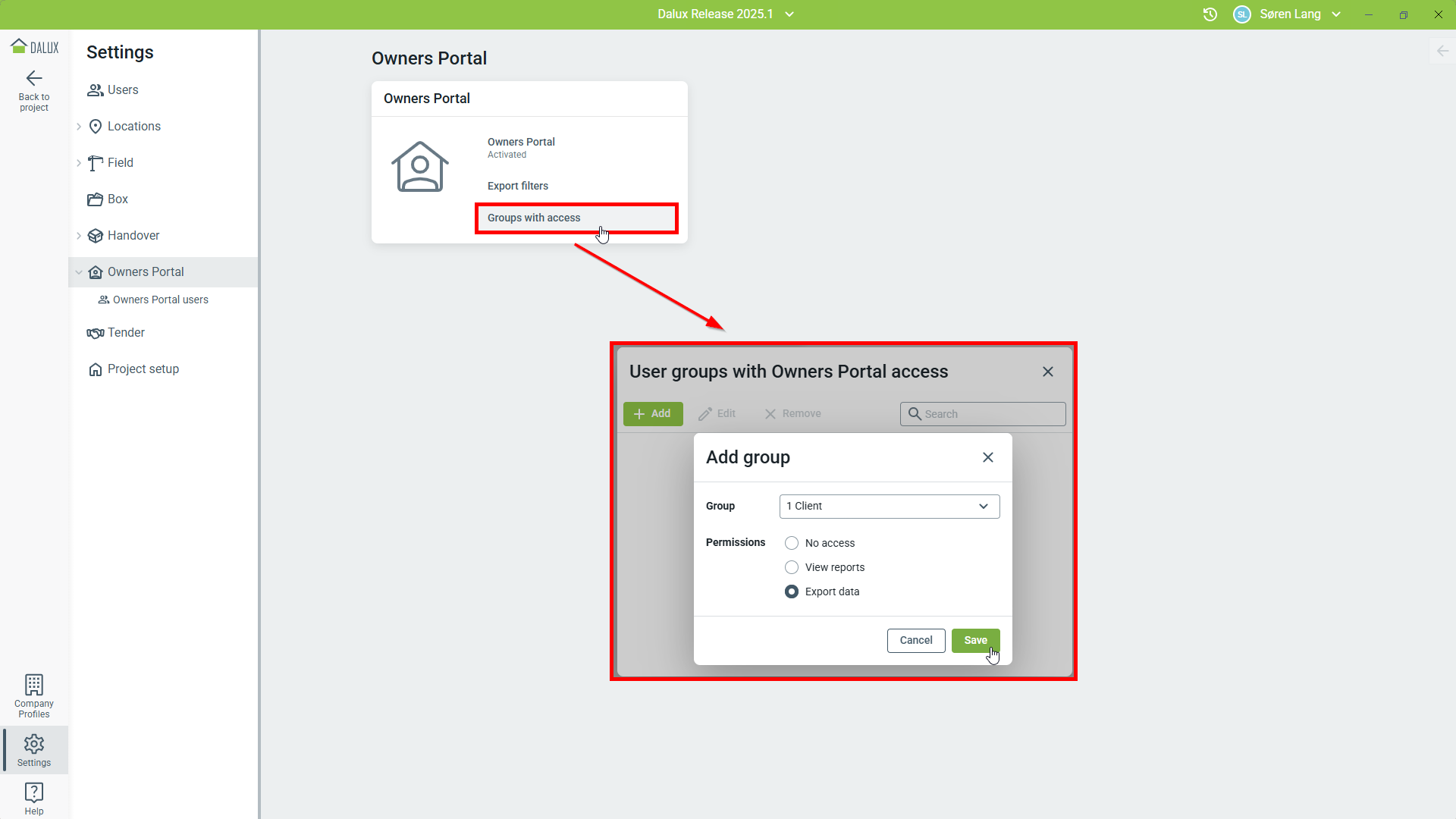Cancel adding the group
Image resolution: width=1456 pixels, height=819 pixels.
[916, 641]
